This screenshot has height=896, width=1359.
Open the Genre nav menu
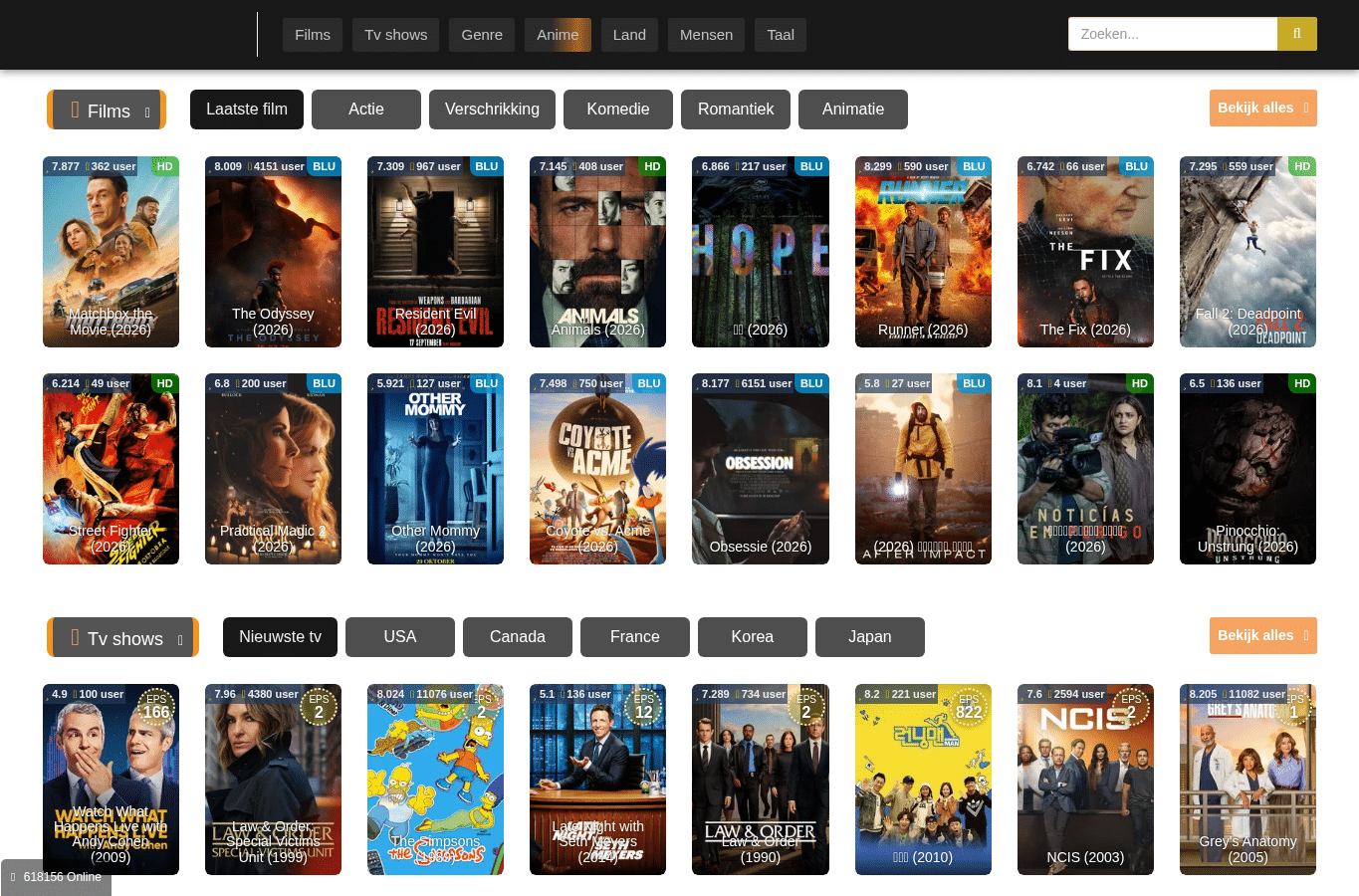point(482,35)
